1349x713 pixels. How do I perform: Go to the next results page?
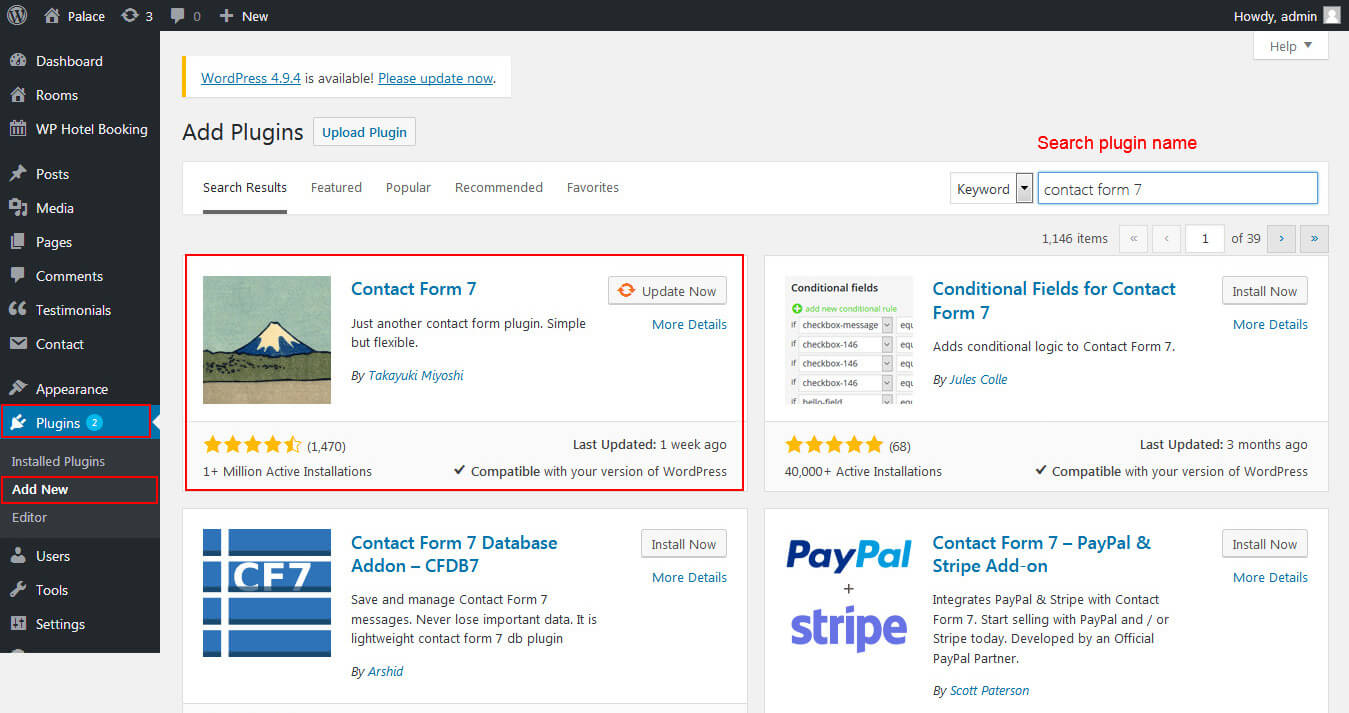pyautogui.click(x=1281, y=239)
